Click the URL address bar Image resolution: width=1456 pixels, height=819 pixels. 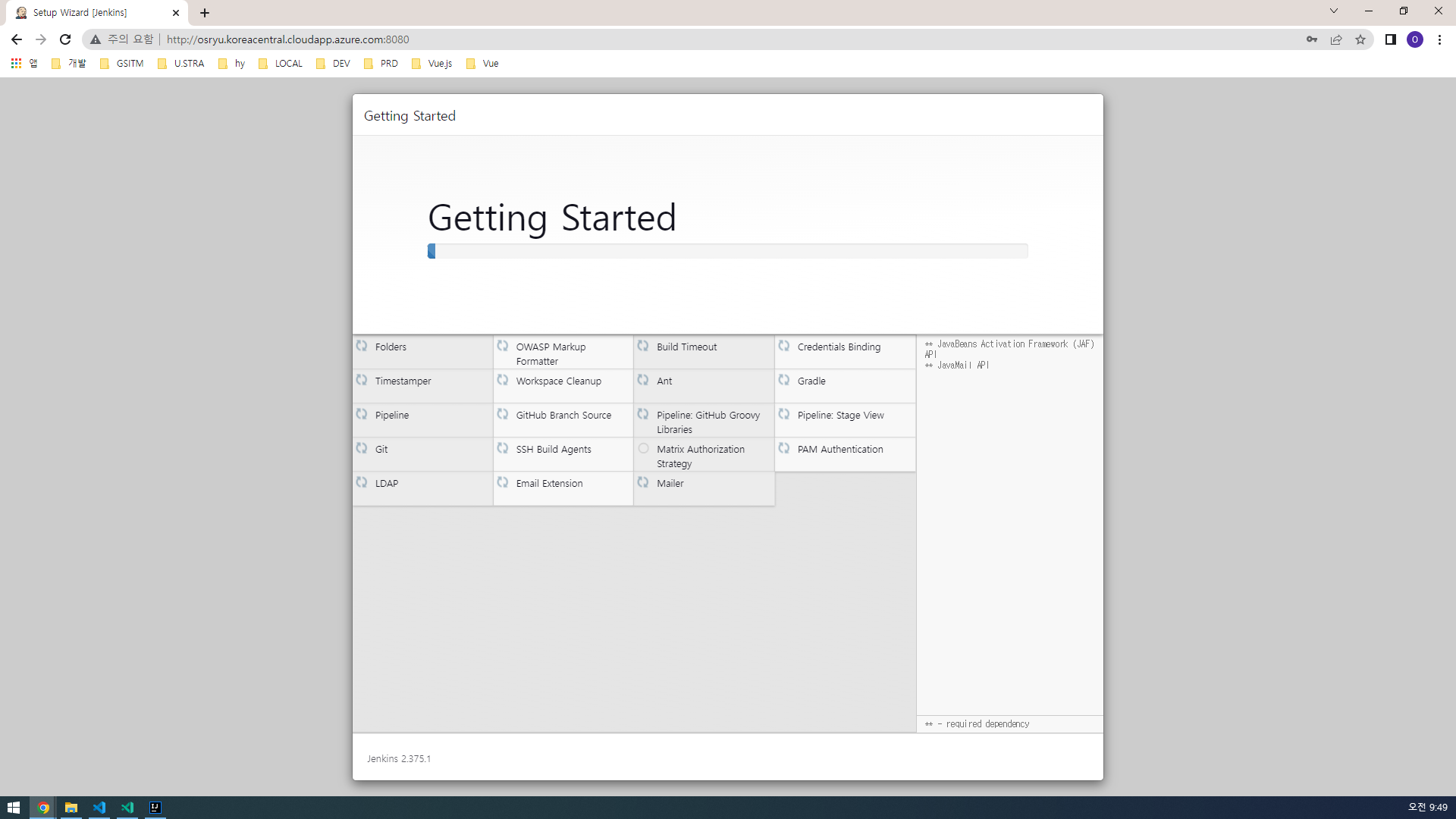682,39
